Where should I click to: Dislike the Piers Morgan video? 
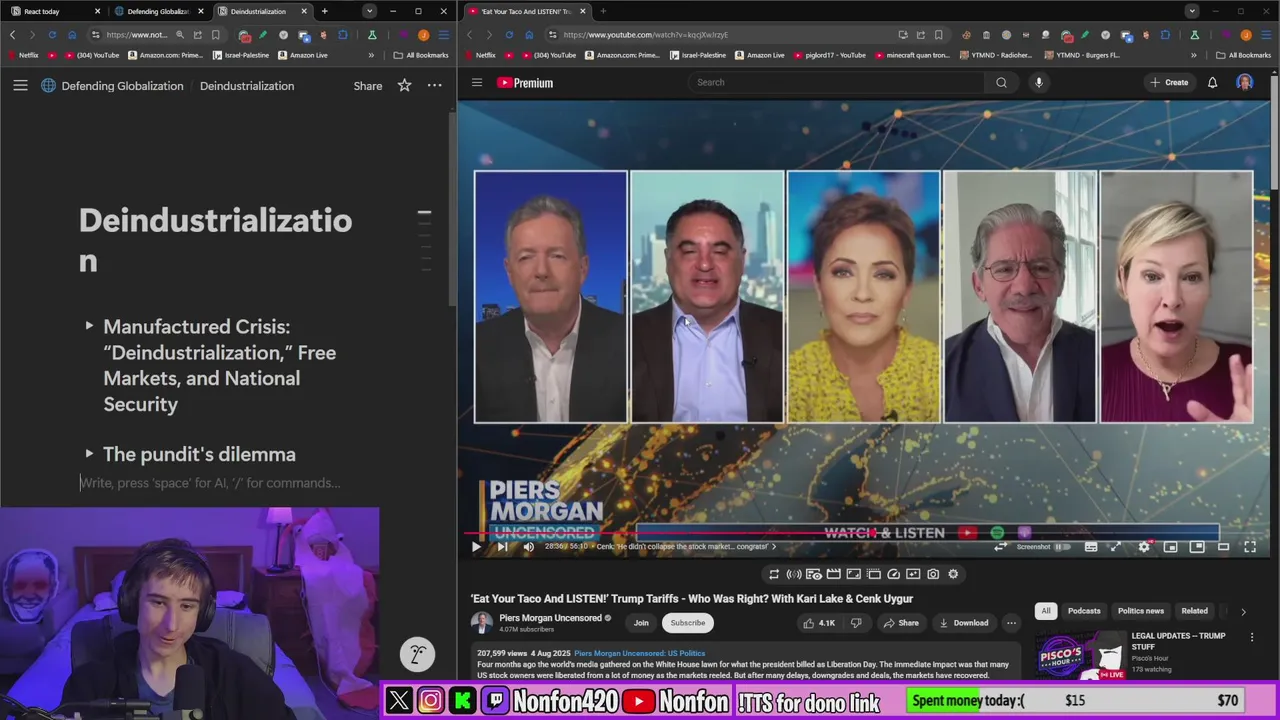[855, 623]
